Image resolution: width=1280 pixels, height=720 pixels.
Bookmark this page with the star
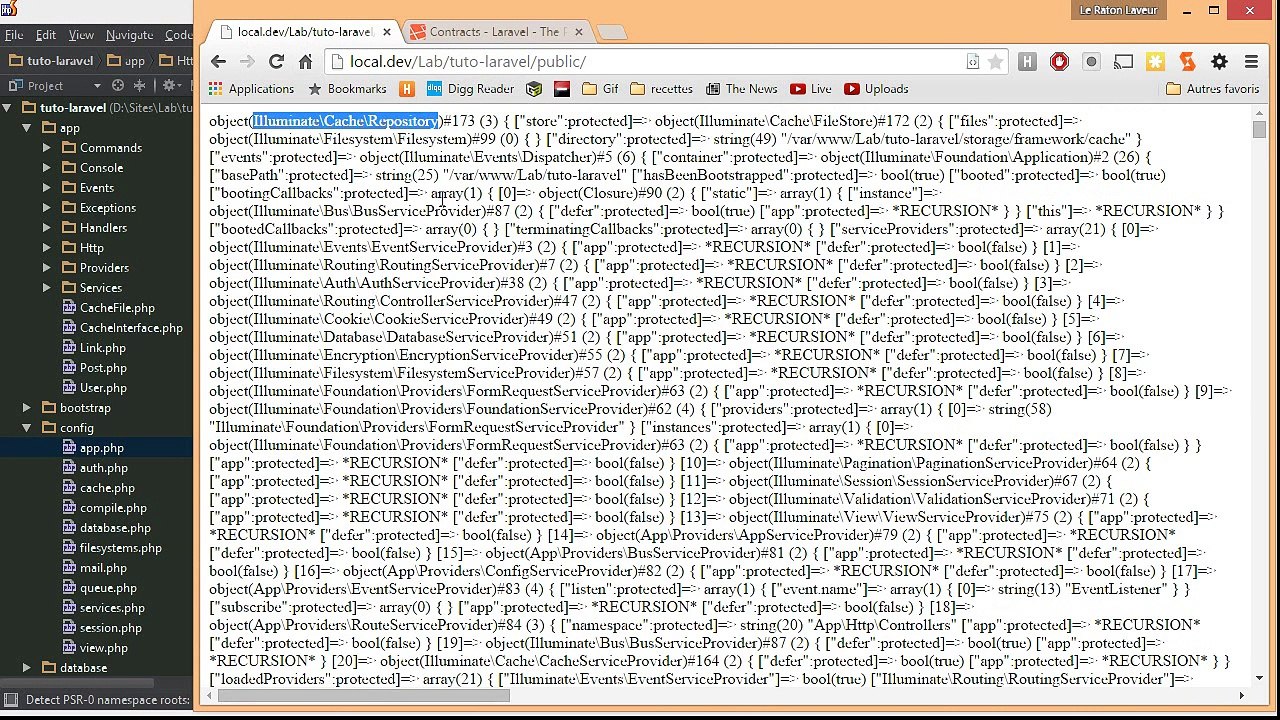click(995, 62)
